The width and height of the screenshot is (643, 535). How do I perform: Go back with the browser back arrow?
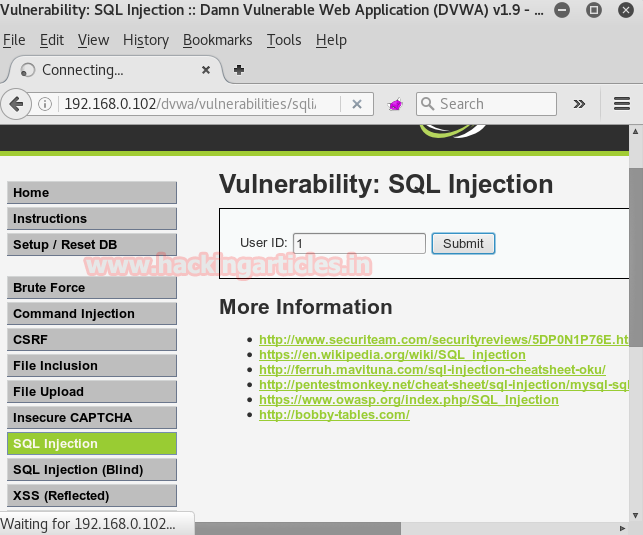point(16,104)
